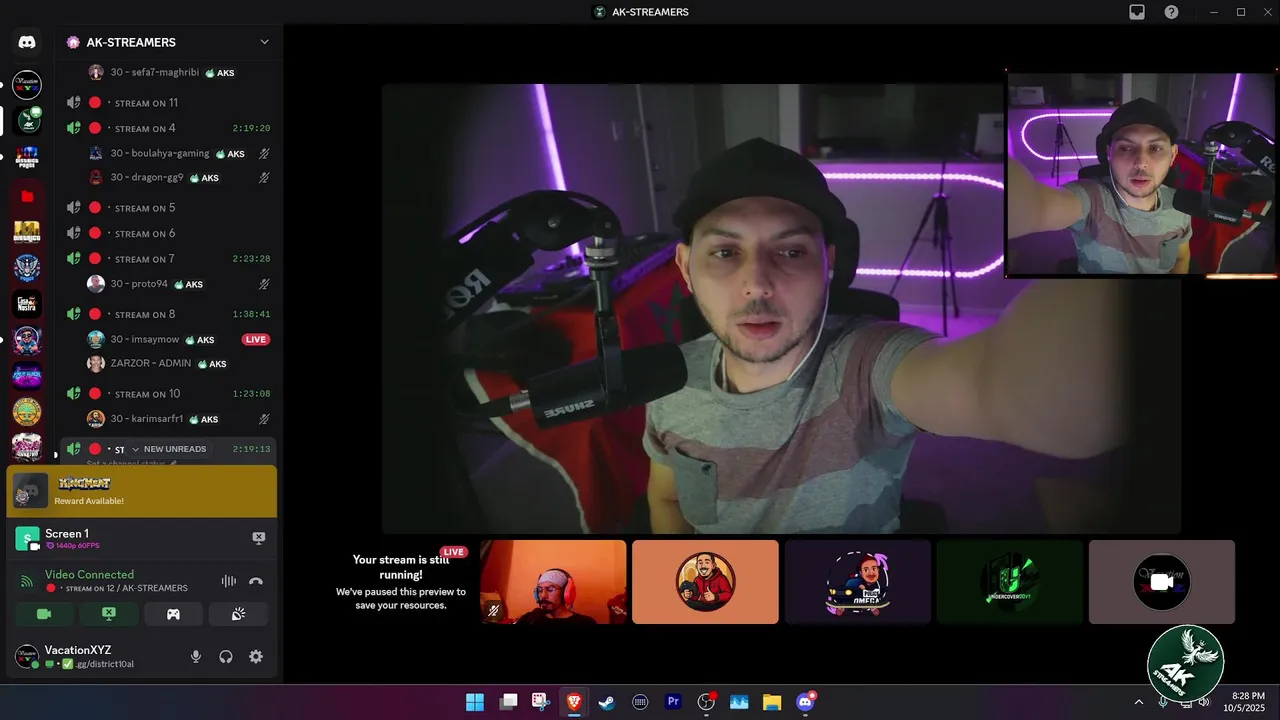Open VacationXYZ user avatar
1280x720 pixels.
pos(27,657)
